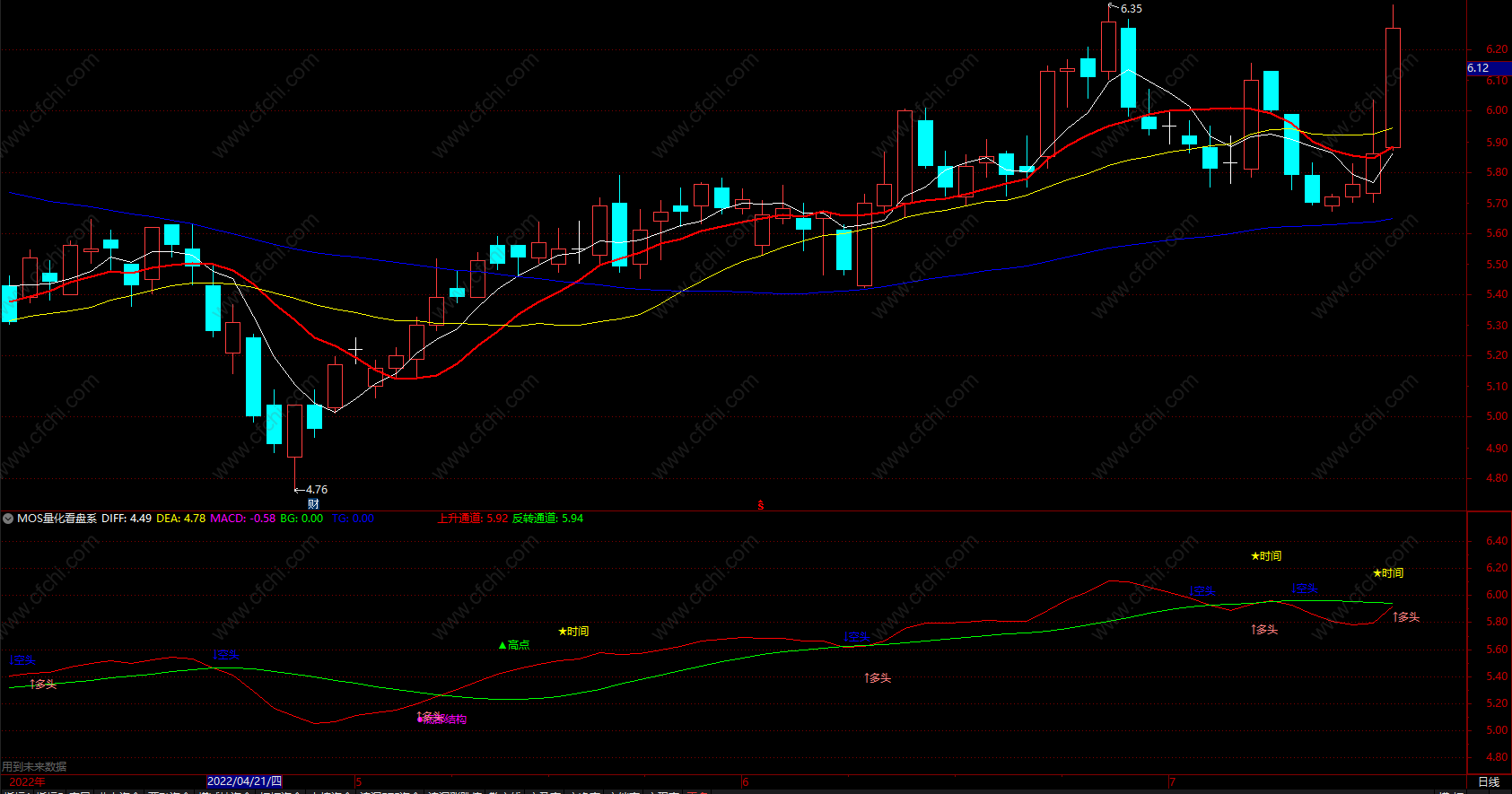This screenshot has width=1512, height=794.
Task: Click the red S marker below the chart
Action: 761,505
